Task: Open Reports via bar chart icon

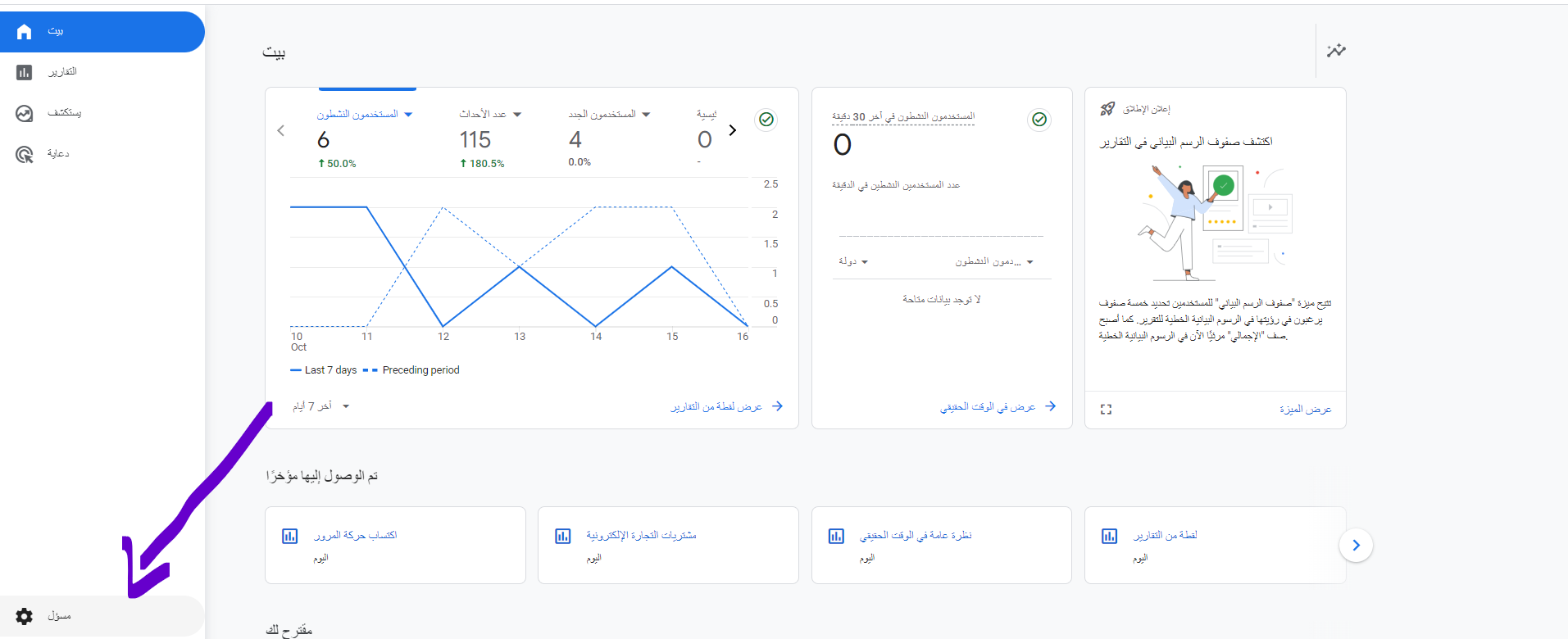Action: [x=25, y=73]
